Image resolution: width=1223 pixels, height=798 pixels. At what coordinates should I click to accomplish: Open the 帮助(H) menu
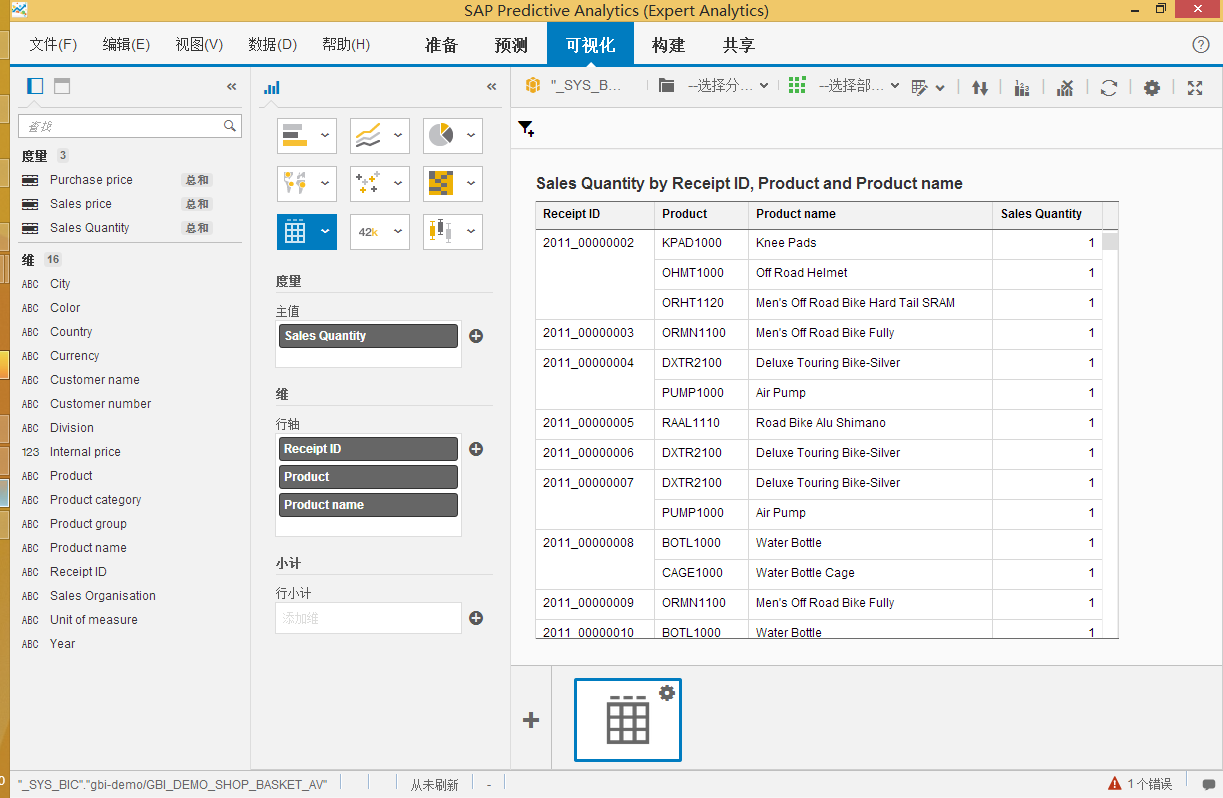click(346, 45)
